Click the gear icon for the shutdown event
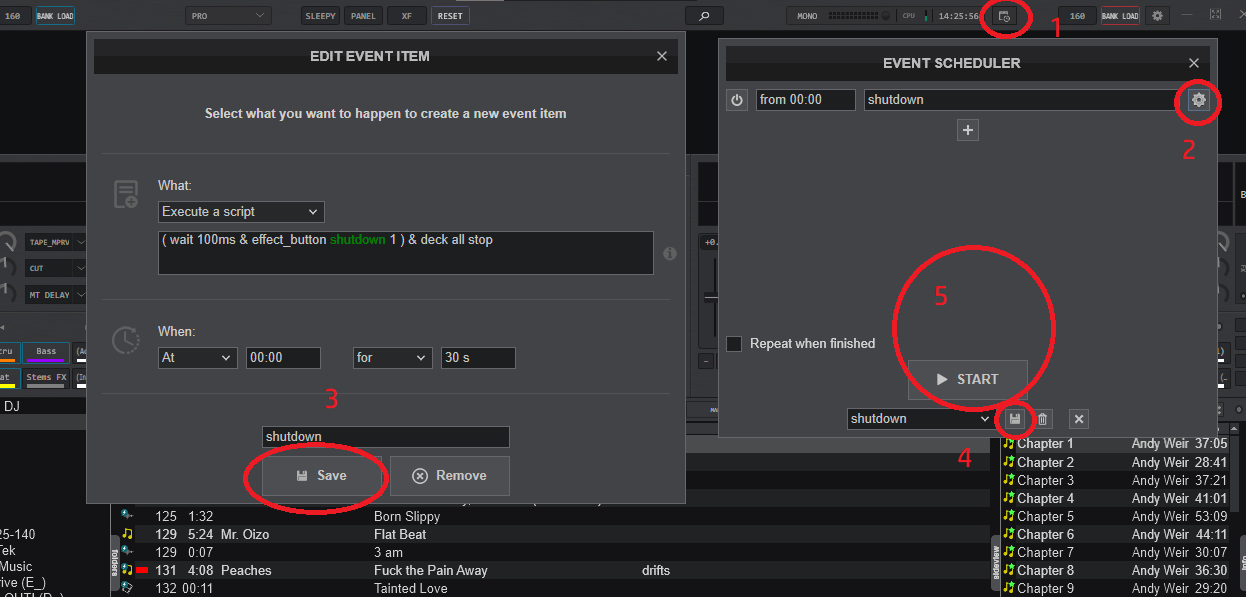Viewport: 1246px width, 597px height. point(1199,100)
